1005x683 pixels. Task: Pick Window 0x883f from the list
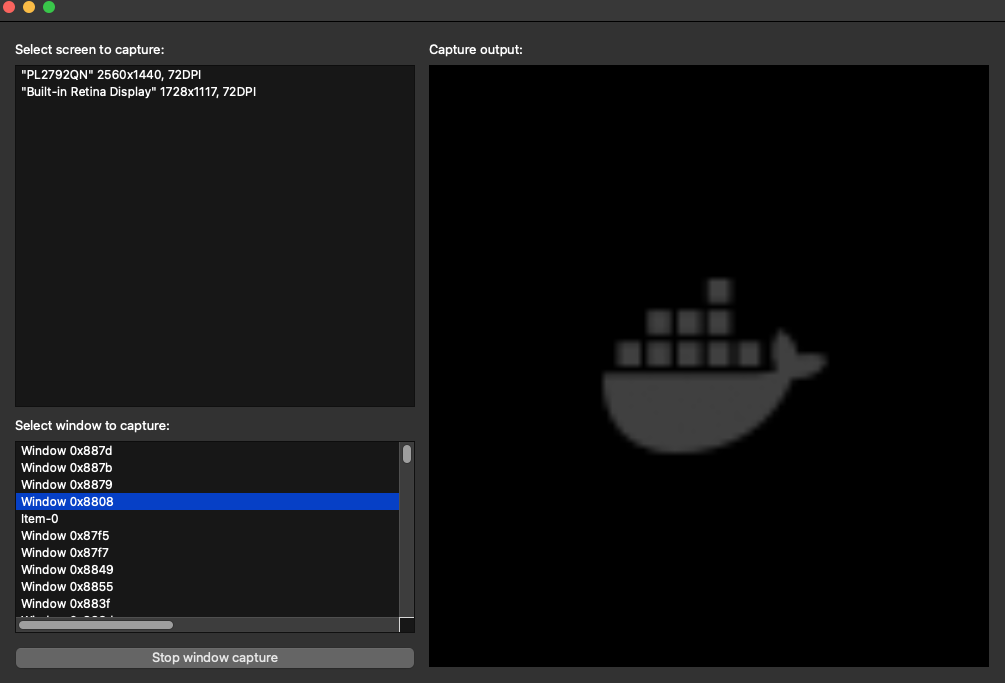(x=207, y=604)
